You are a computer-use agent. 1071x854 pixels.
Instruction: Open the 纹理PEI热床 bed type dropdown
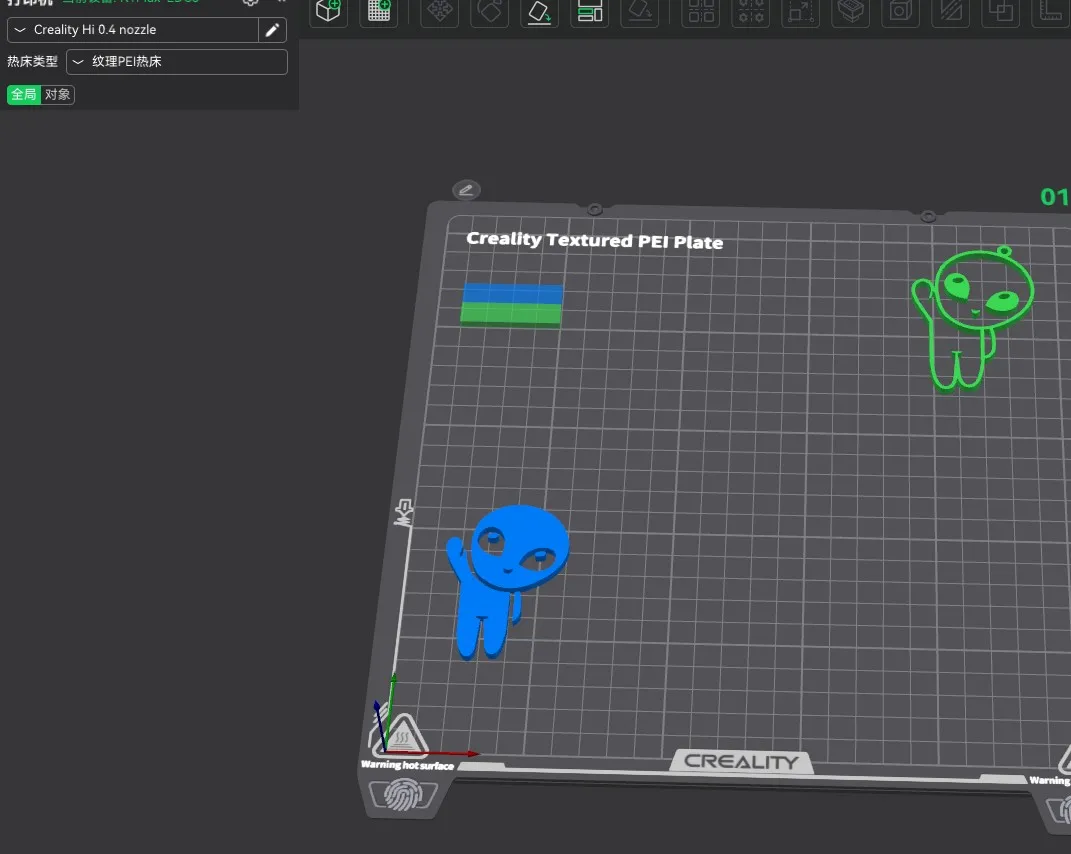(177, 61)
